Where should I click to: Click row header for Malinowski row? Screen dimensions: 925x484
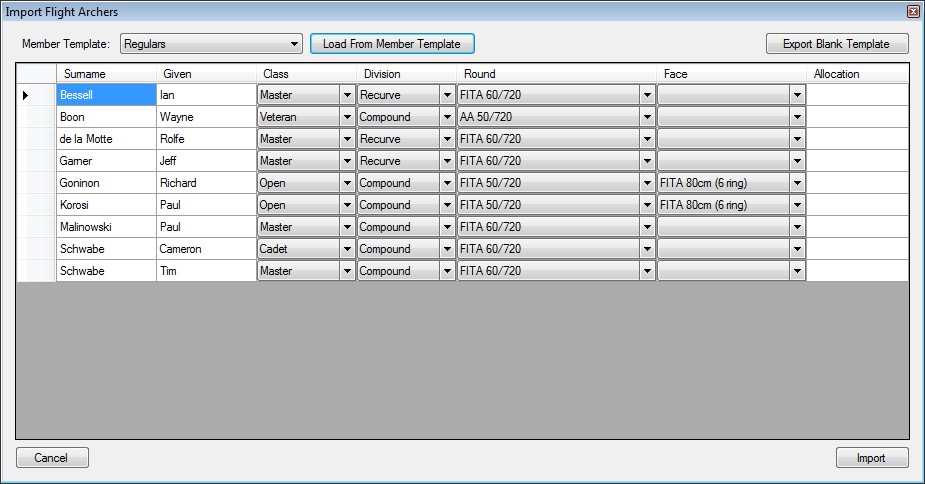[36, 227]
